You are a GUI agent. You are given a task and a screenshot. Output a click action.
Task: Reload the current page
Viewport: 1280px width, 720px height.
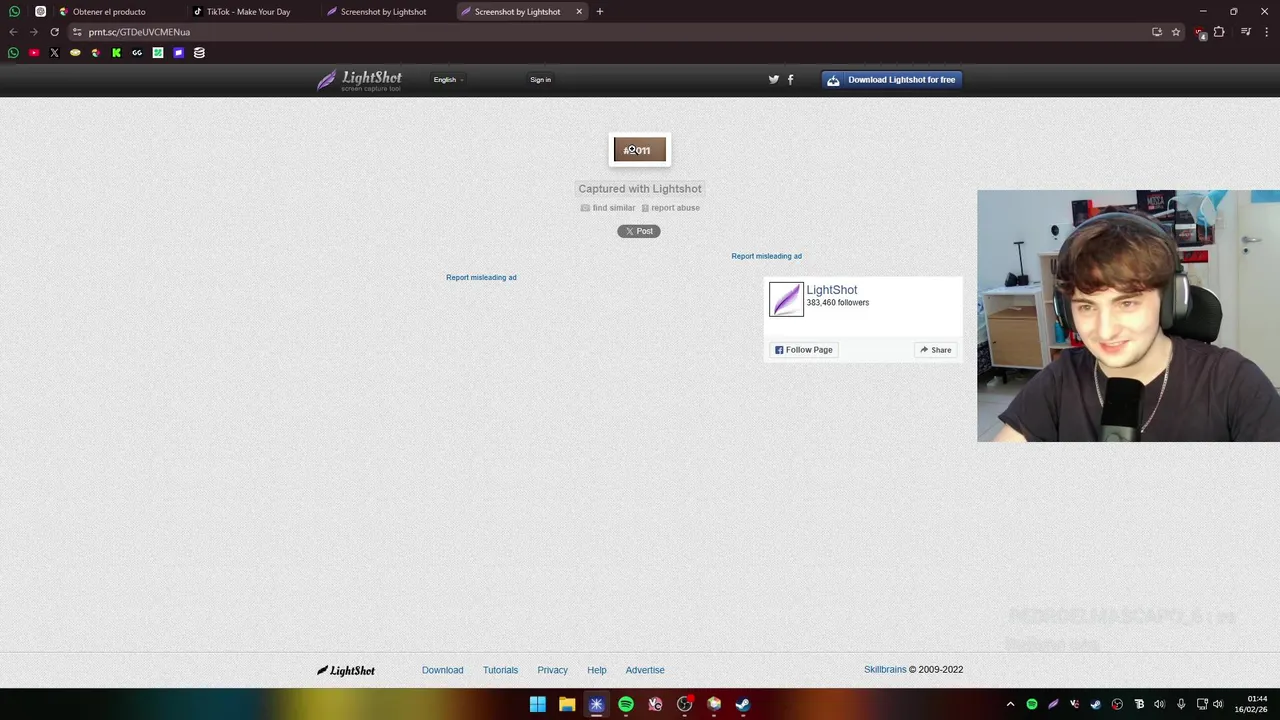(54, 32)
